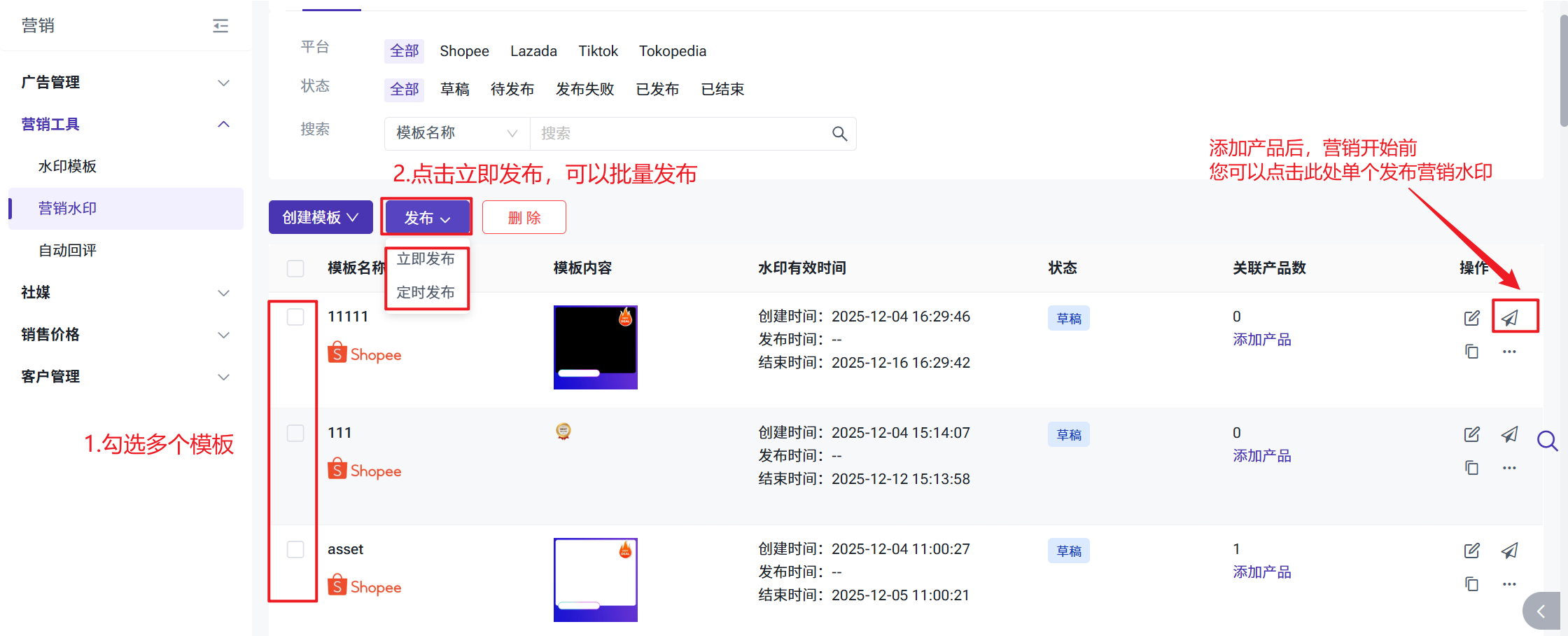Click the publish paper-plane icon for 11111
The image size is (1568, 636).
(x=1509, y=318)
